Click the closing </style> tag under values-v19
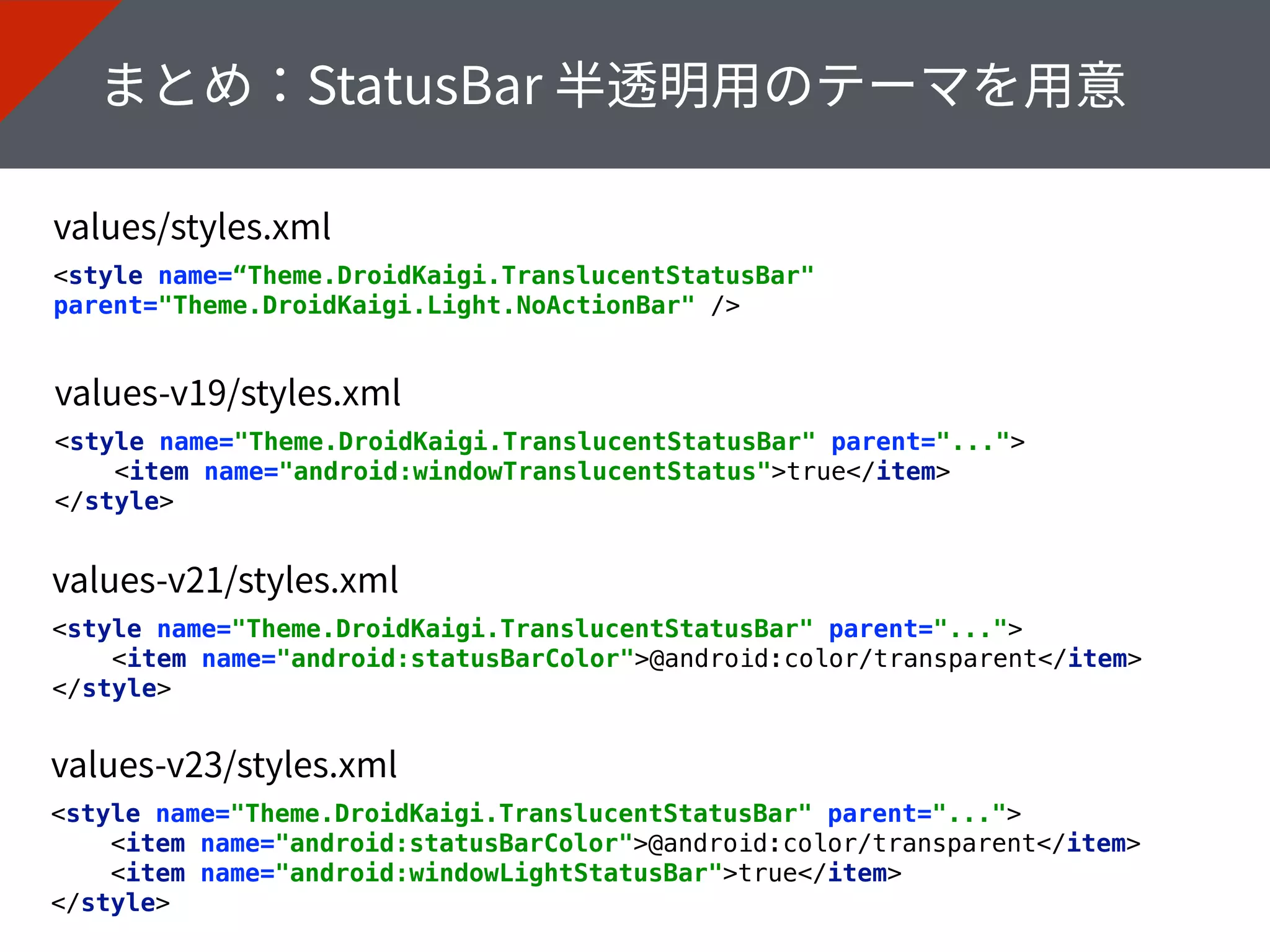The height and width of the screenshot is (952, 1270). [x=114, y=501]
